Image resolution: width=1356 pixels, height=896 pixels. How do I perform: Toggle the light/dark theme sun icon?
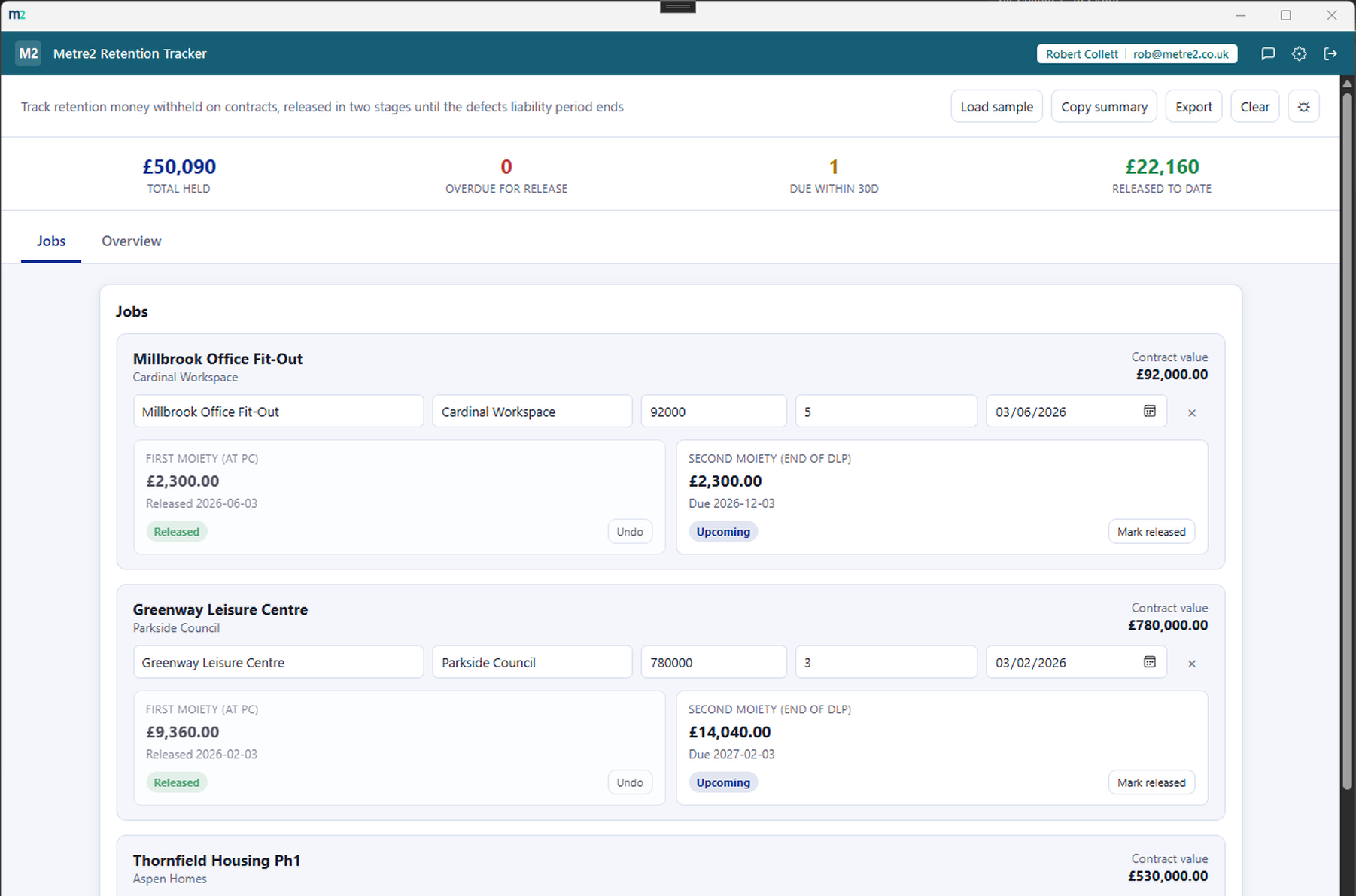point(1304,107)
